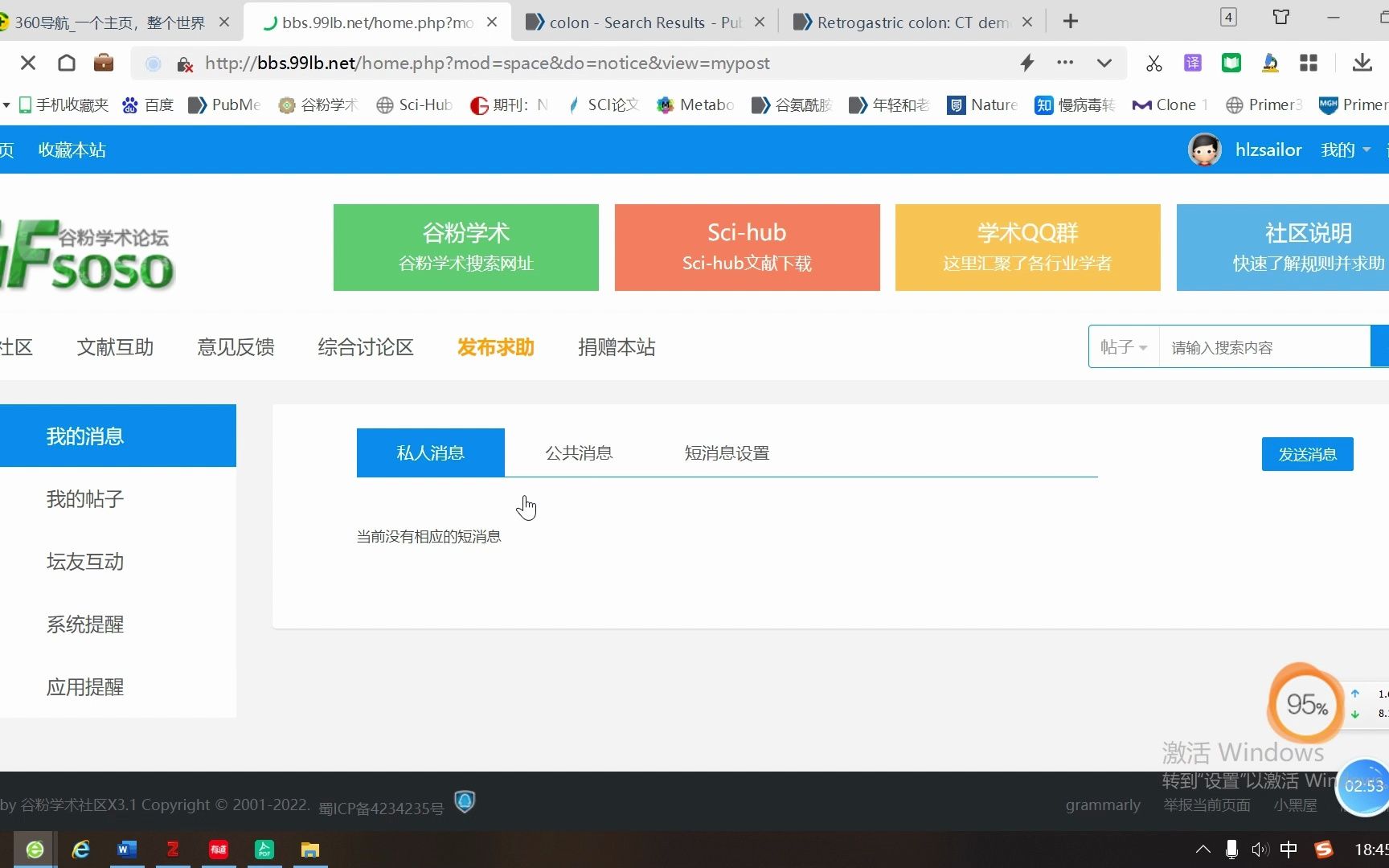Select 应用提醒 in the sidebar

(x=118, y=686)
